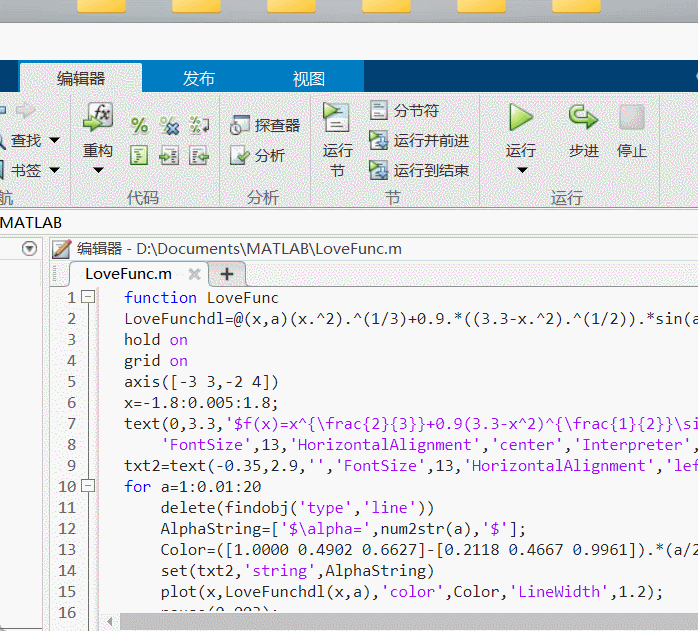
Task: Switch to the Publish (发布) tab
Action: 199,78
